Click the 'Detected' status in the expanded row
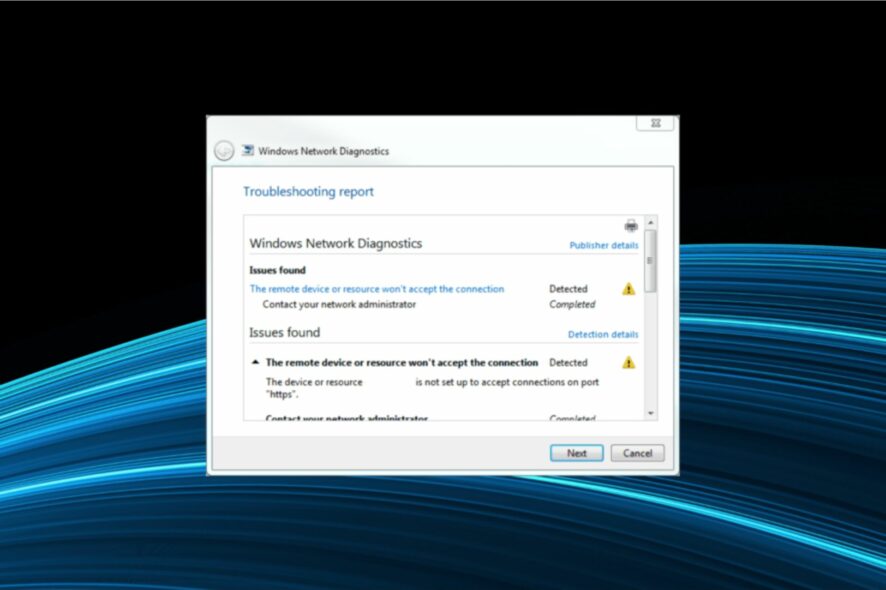Screen dimensions: 886x590 [568, 362]
